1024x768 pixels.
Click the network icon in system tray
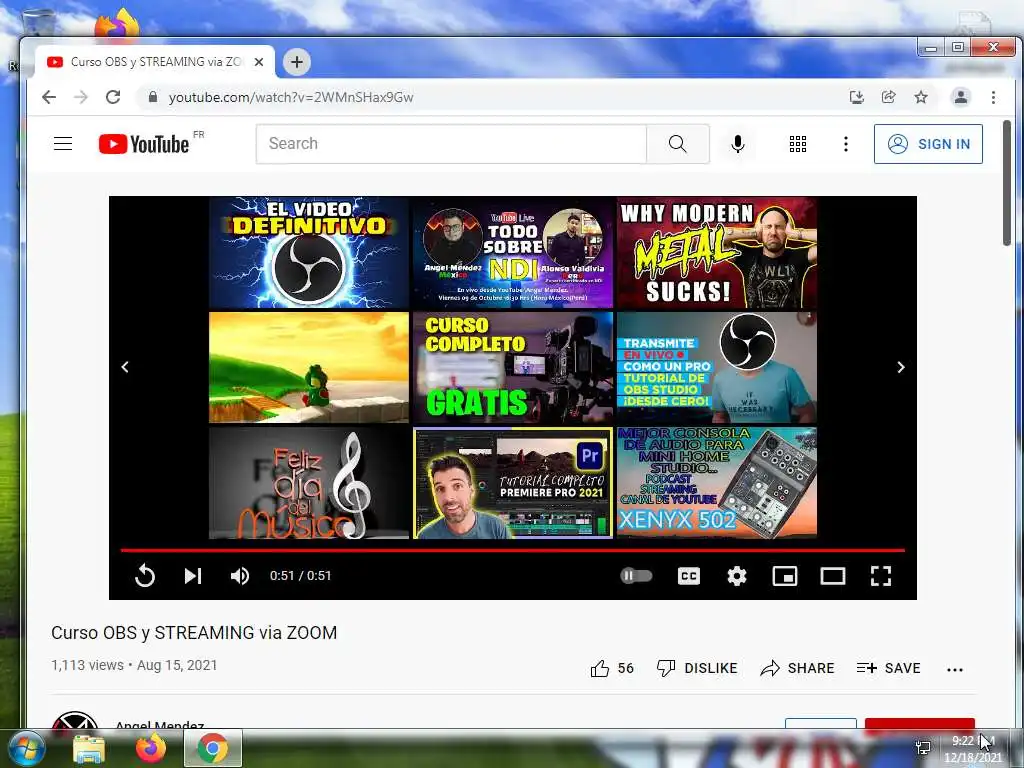pyautogui.click(x=923, y=748)
